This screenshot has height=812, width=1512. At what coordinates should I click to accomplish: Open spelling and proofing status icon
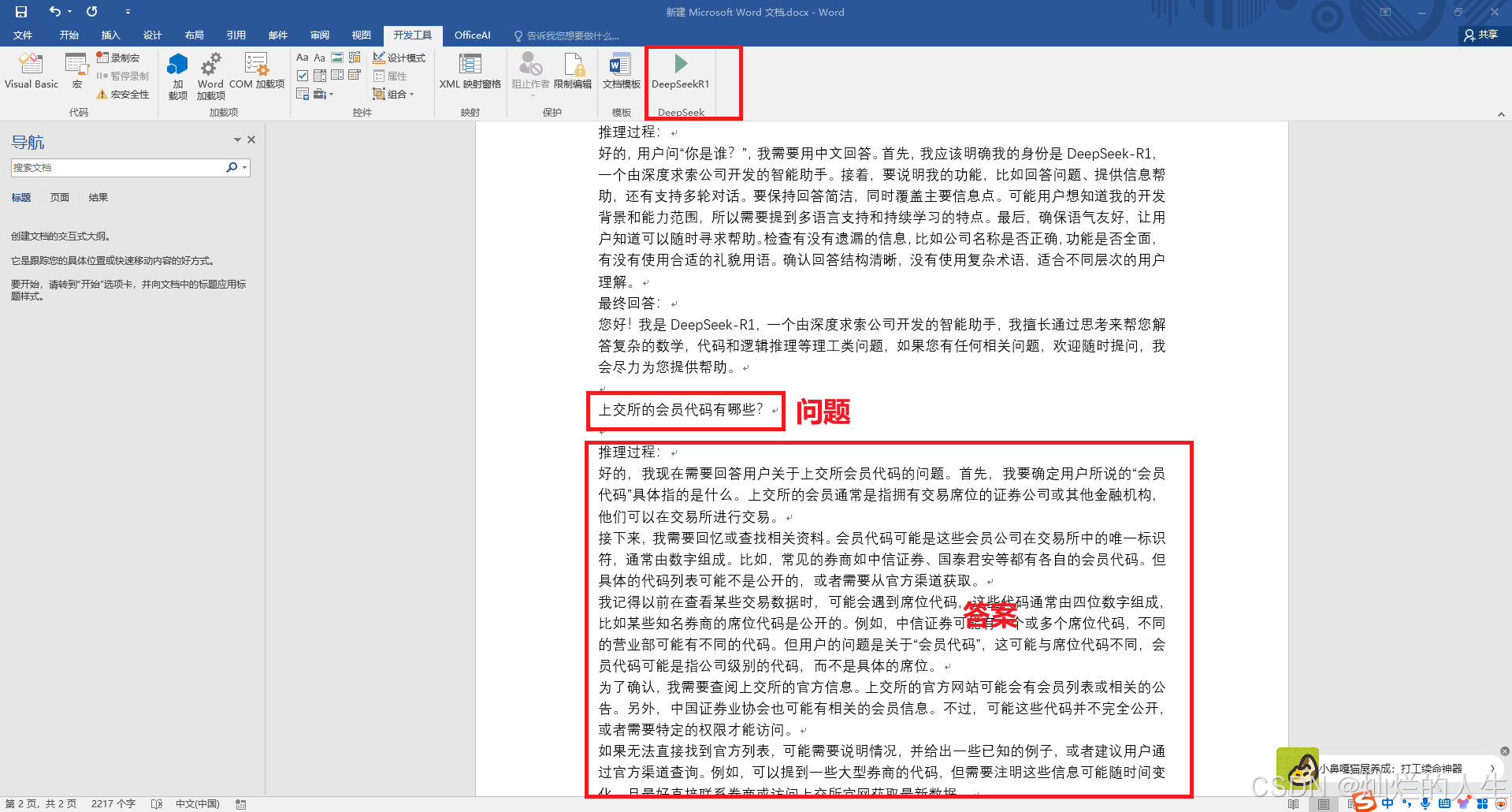coord(157,804)
